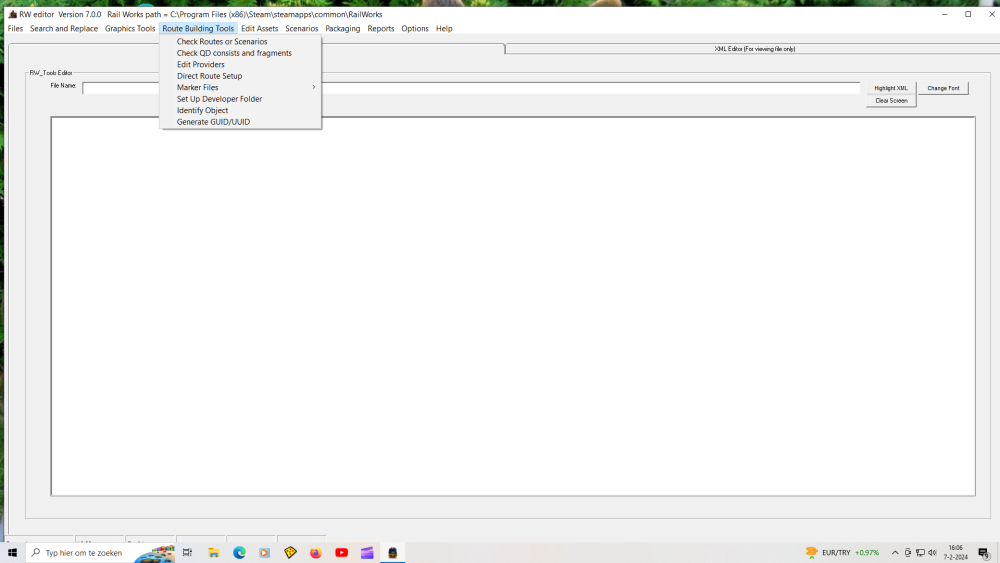1000x563 pixels.
Task: Click the File Name input field
Action: coord(470,88)
